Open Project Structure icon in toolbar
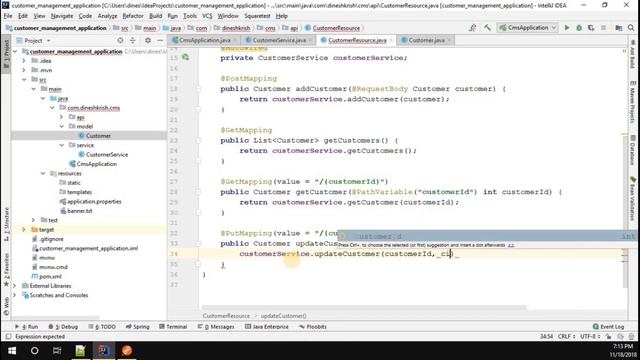This screenshot has width=640, height=360. click(x=619, y=28)
